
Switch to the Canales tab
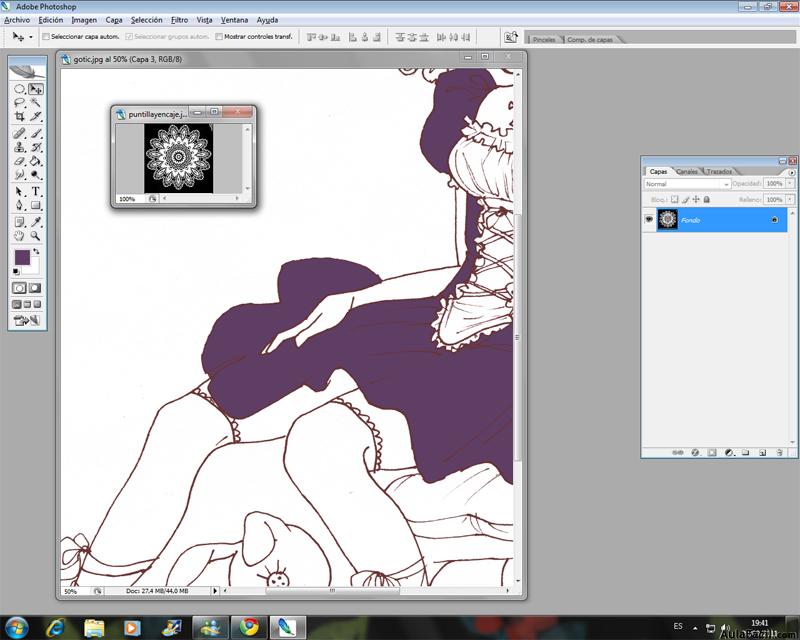coord(687,171)
